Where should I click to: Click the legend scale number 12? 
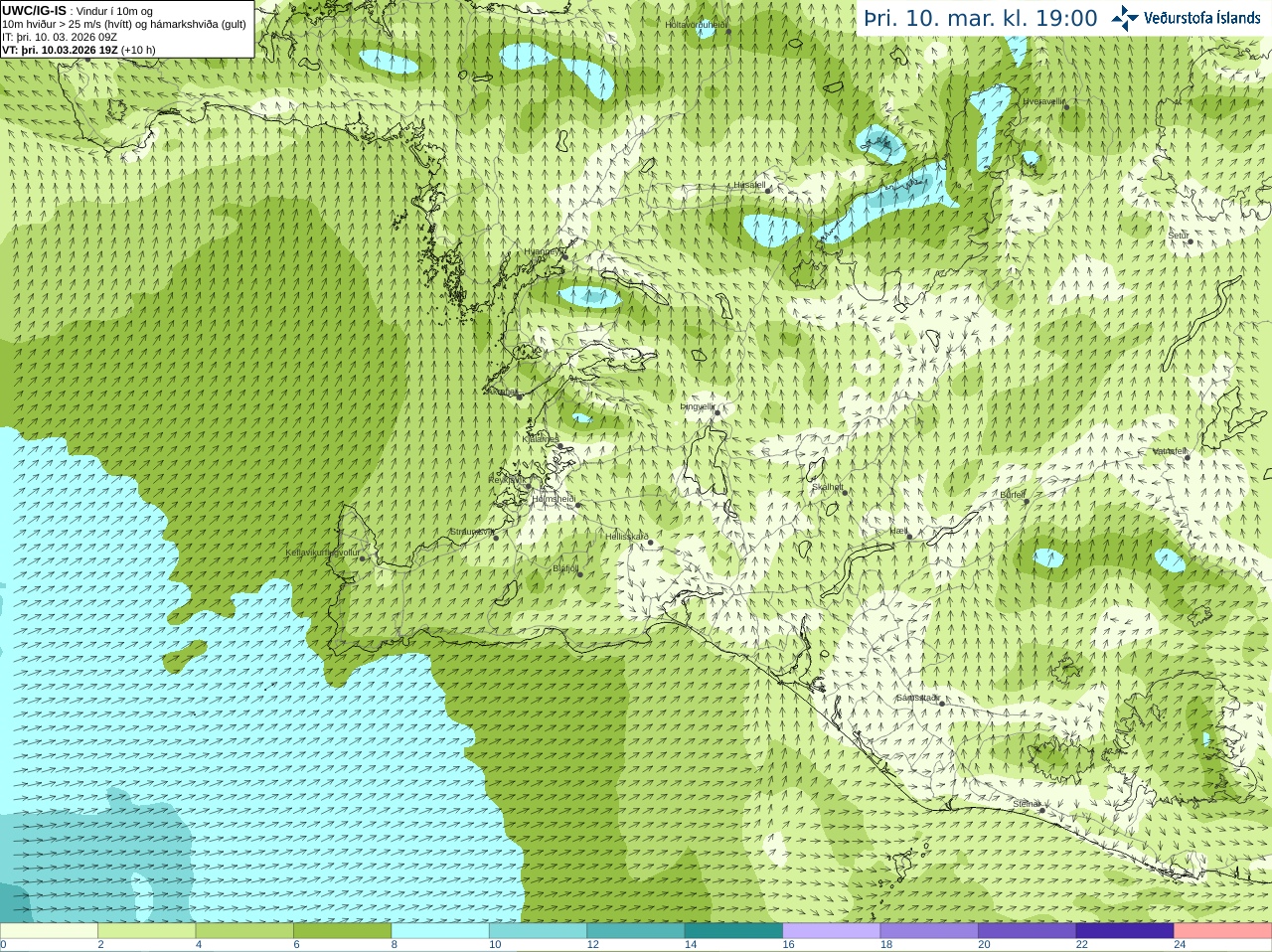592,945
